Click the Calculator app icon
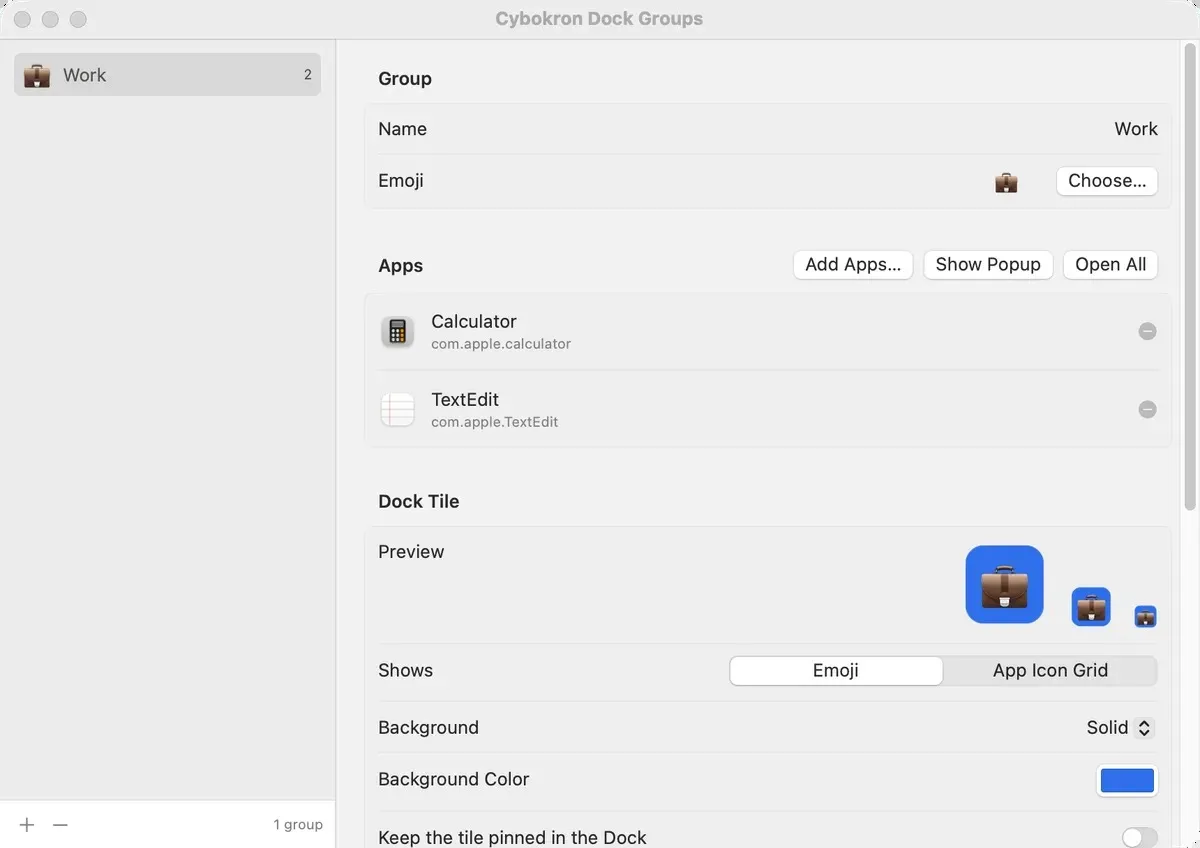 (398, 331)
